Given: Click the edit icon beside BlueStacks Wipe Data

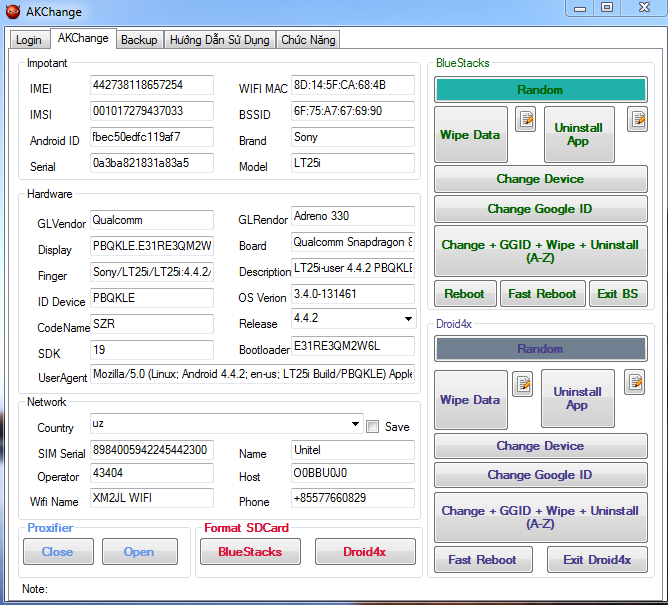Looking at the screenshot, I should [x=526, y=120].
